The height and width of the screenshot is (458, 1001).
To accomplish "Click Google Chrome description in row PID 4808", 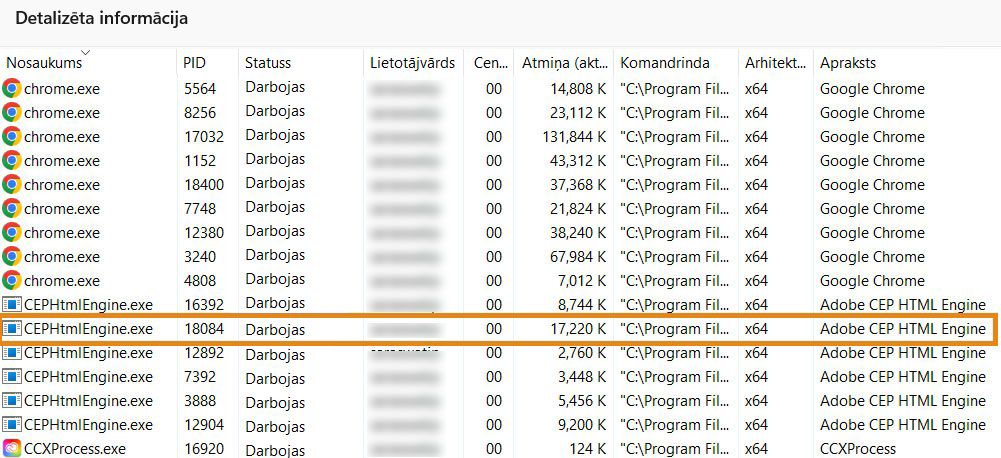I will pos(872,280).
